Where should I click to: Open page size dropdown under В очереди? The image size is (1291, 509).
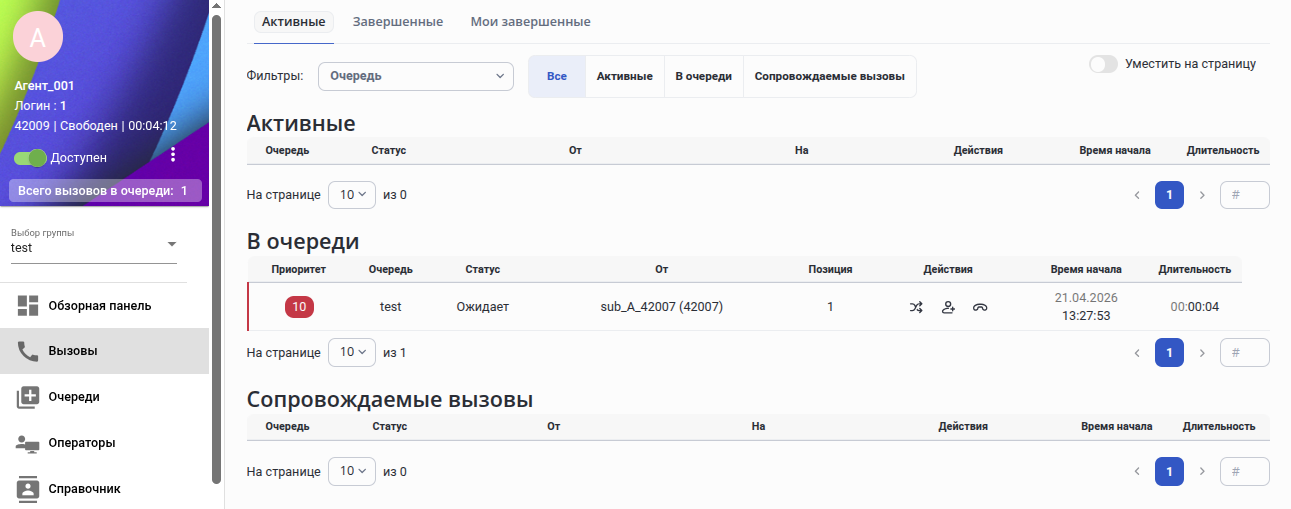click(x=352, y=353)
